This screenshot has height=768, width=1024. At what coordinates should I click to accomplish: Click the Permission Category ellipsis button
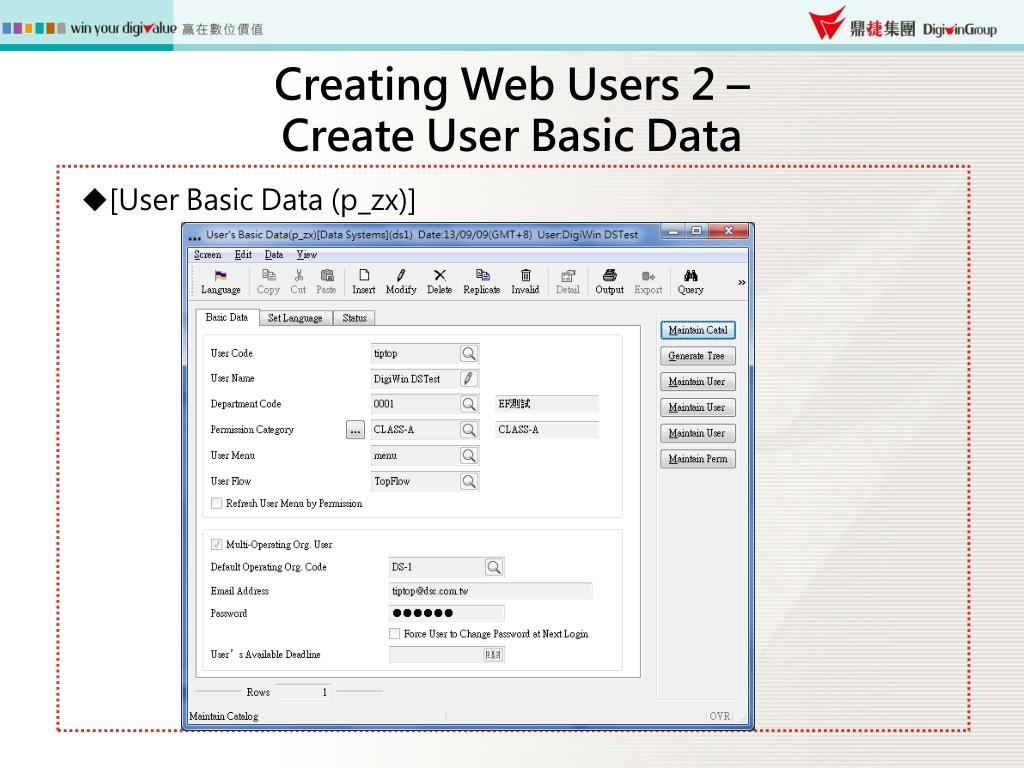[355, 430]
